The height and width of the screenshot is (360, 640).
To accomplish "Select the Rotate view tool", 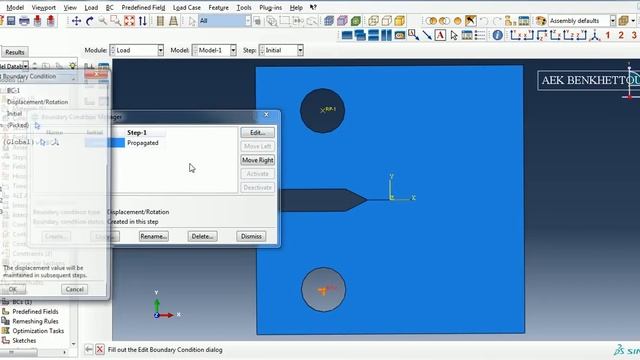I will (89, 21).
